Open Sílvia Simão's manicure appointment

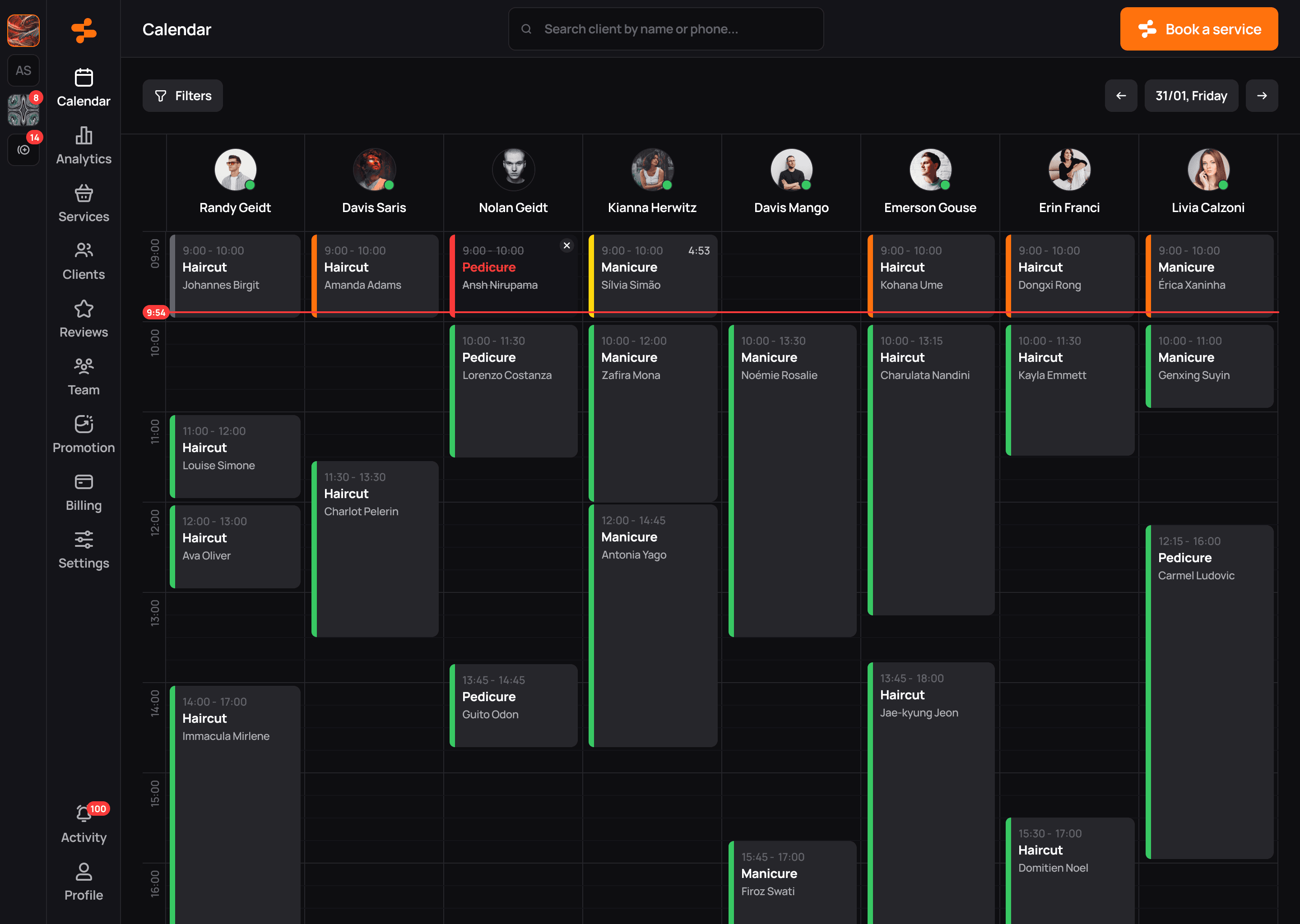pos(653,275)
